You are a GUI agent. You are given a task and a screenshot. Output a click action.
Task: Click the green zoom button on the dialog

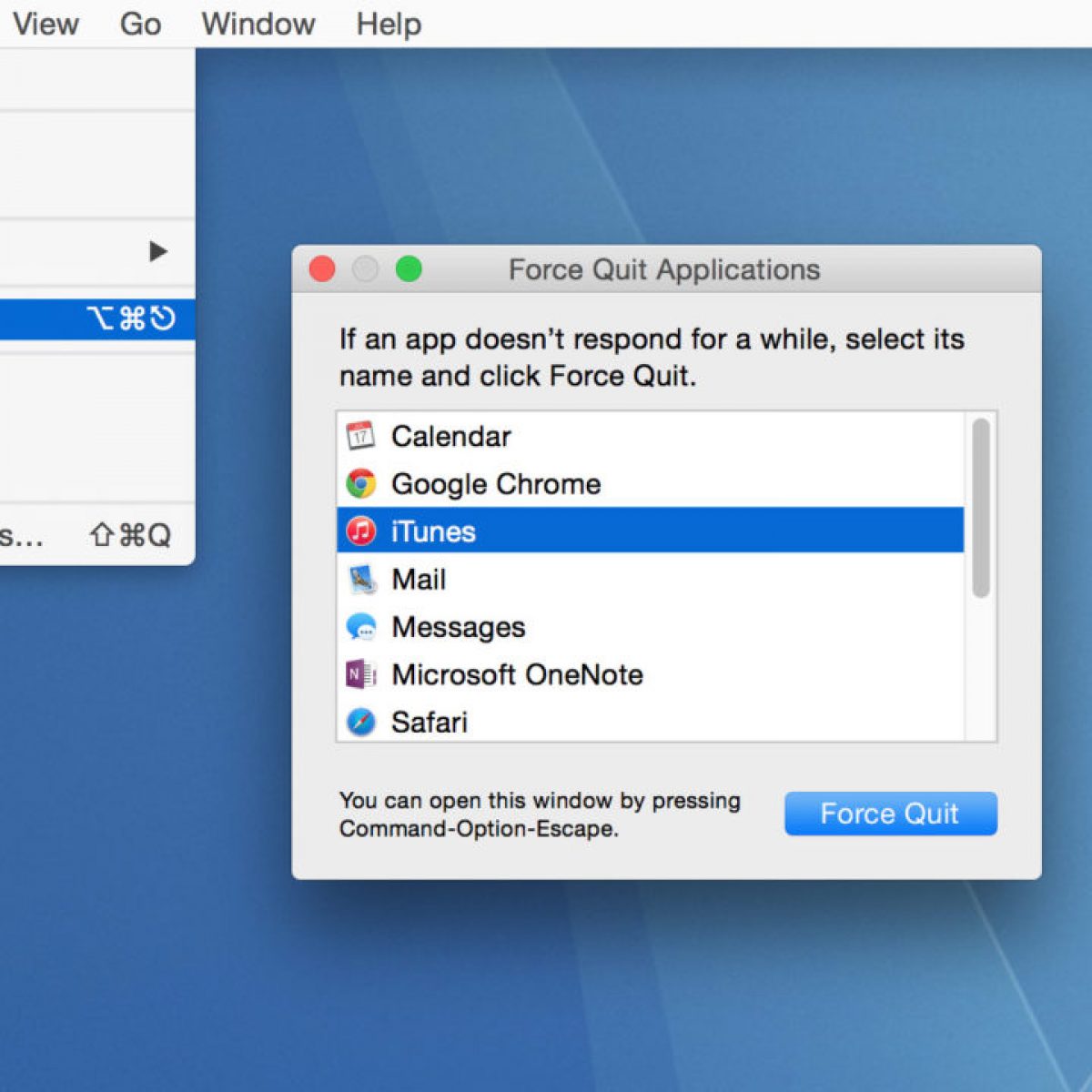click(409, 269)
